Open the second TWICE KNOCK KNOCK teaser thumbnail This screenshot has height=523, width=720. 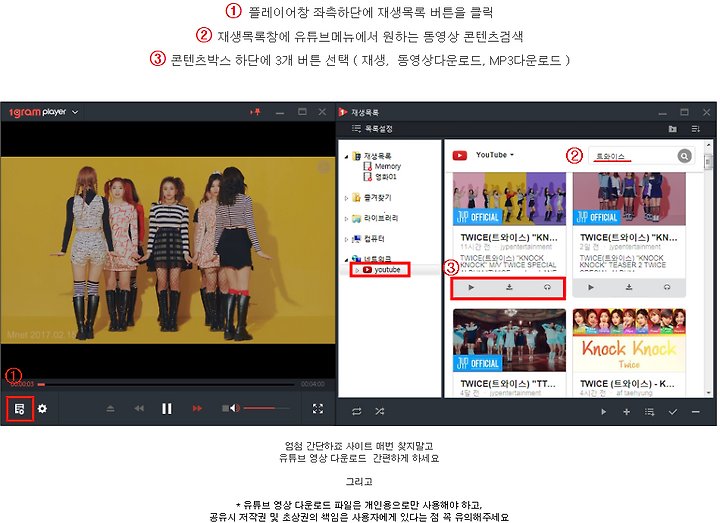[629, 199]
